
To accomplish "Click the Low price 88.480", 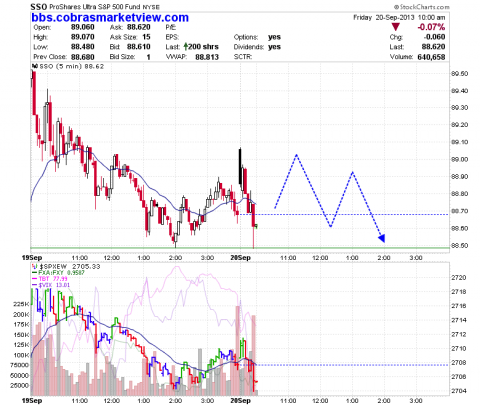I will tap(83, 47).
